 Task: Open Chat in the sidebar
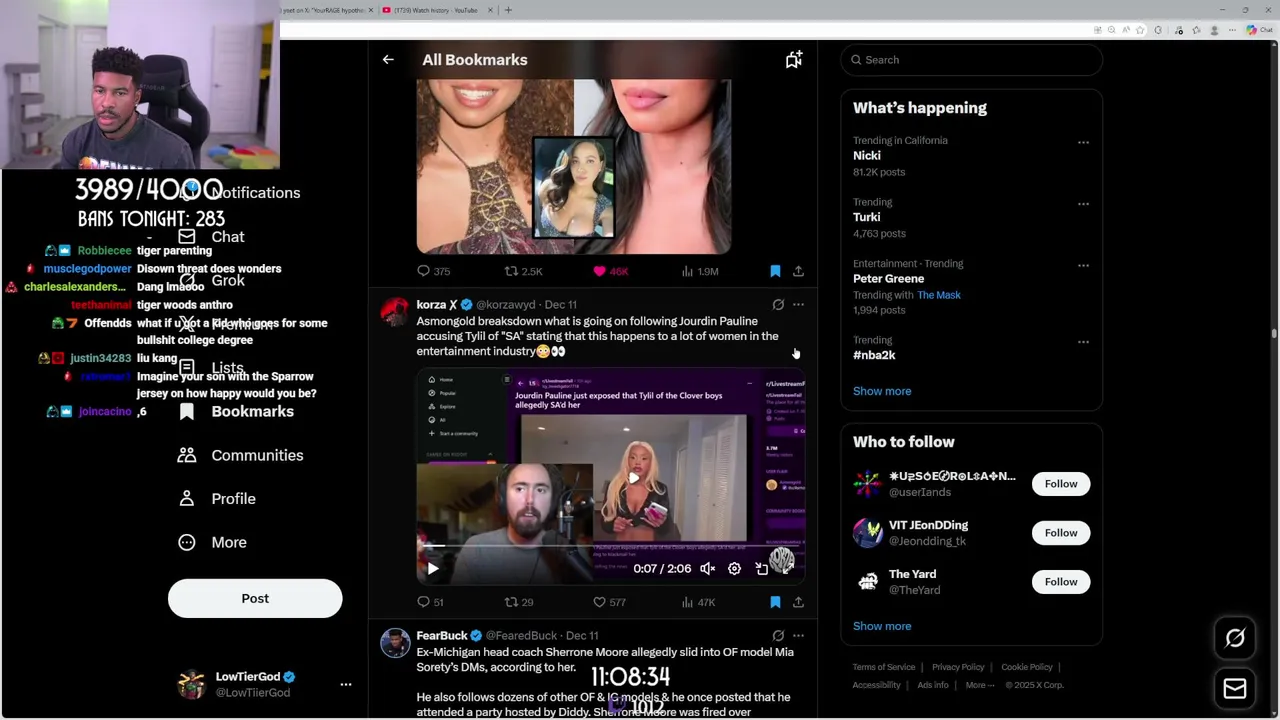[211, 237]
